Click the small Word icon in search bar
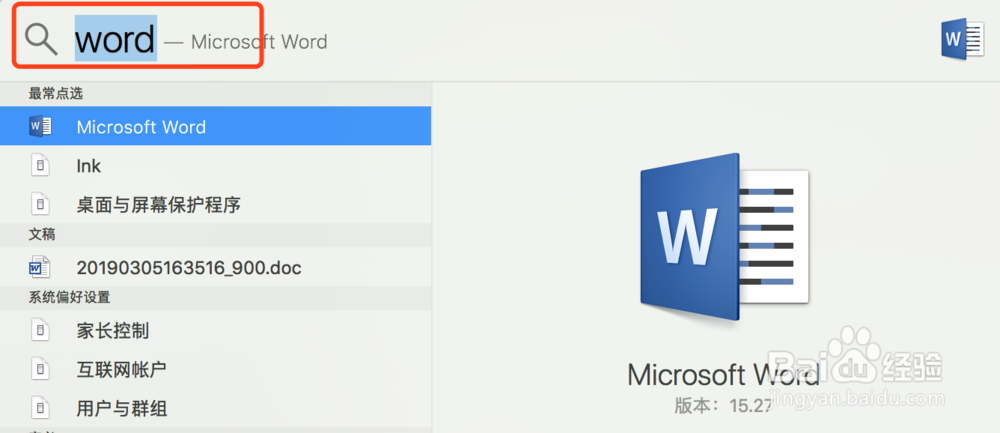Screen dimensions: 1000x433 (x=962, y=40)
